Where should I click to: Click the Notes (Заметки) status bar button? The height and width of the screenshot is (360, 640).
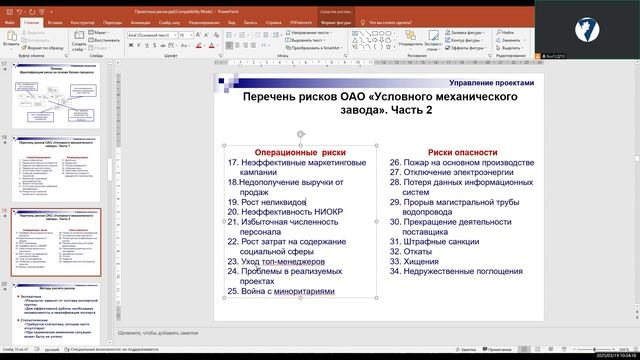pyautogui.click(x=466, y=349)
